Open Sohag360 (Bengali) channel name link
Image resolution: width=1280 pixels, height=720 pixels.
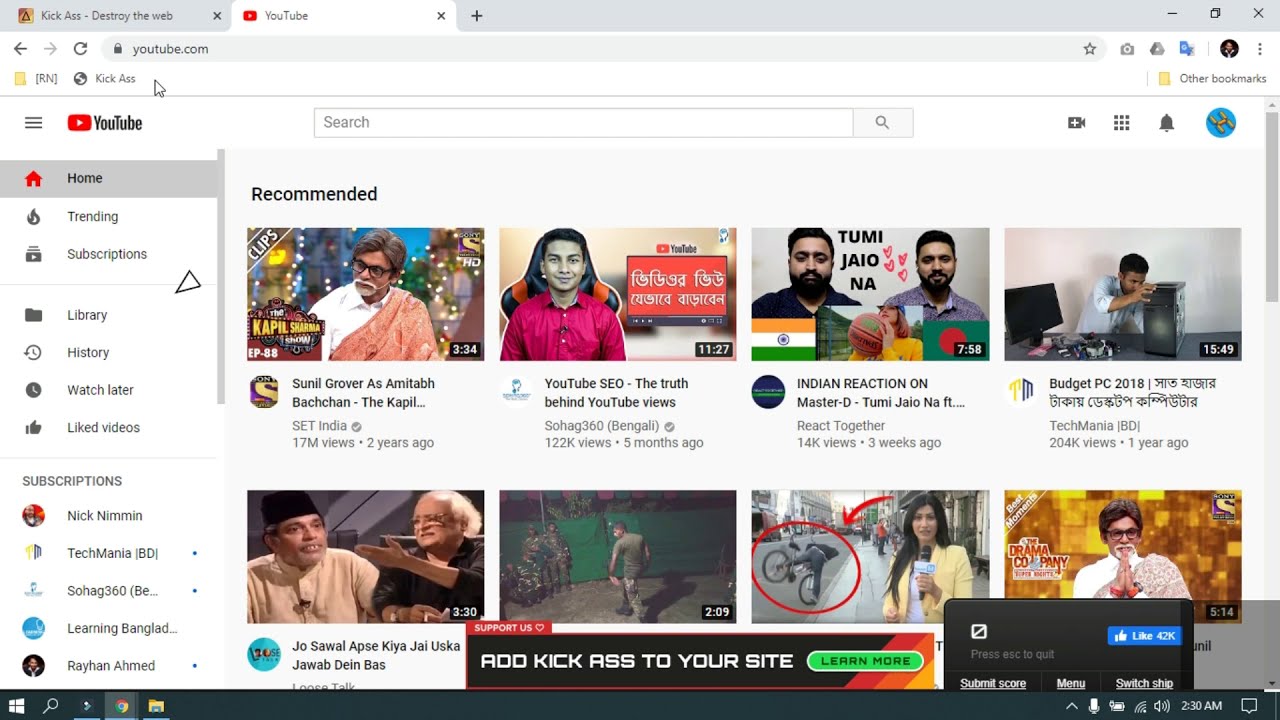pos(601,426)
